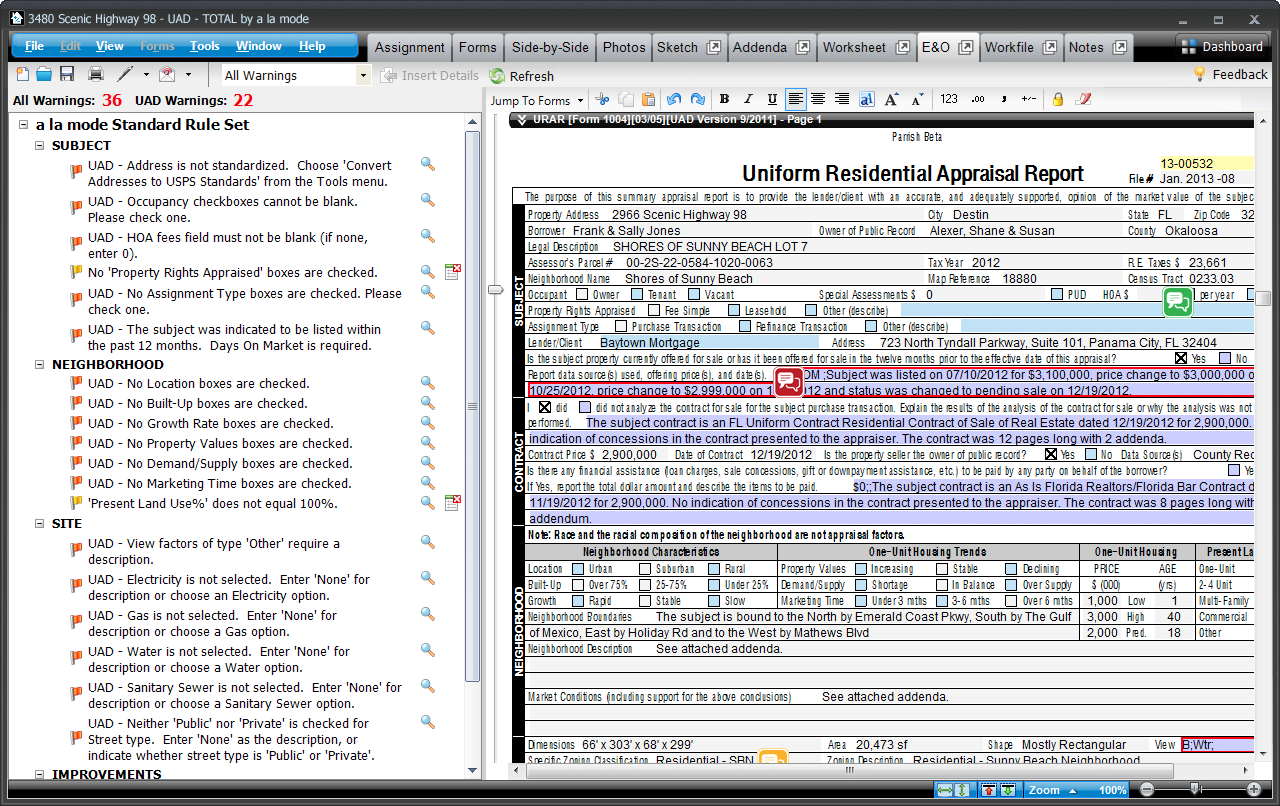Jump to next page with green down arrow
This screenshot has height=806, width=1280.
[x=1007, y=790]
